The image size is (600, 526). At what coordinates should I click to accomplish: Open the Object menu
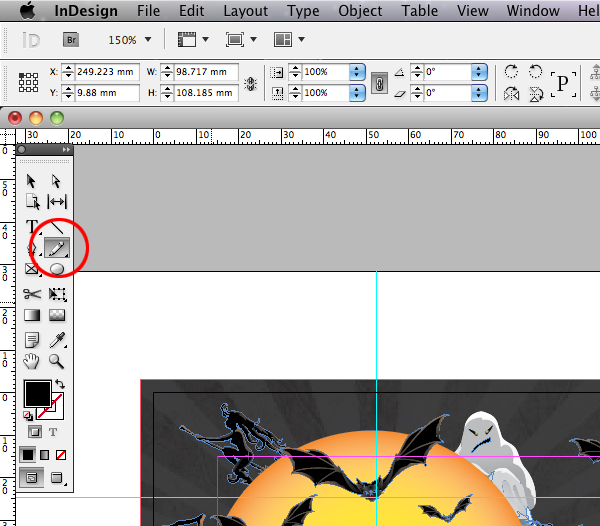360,11
